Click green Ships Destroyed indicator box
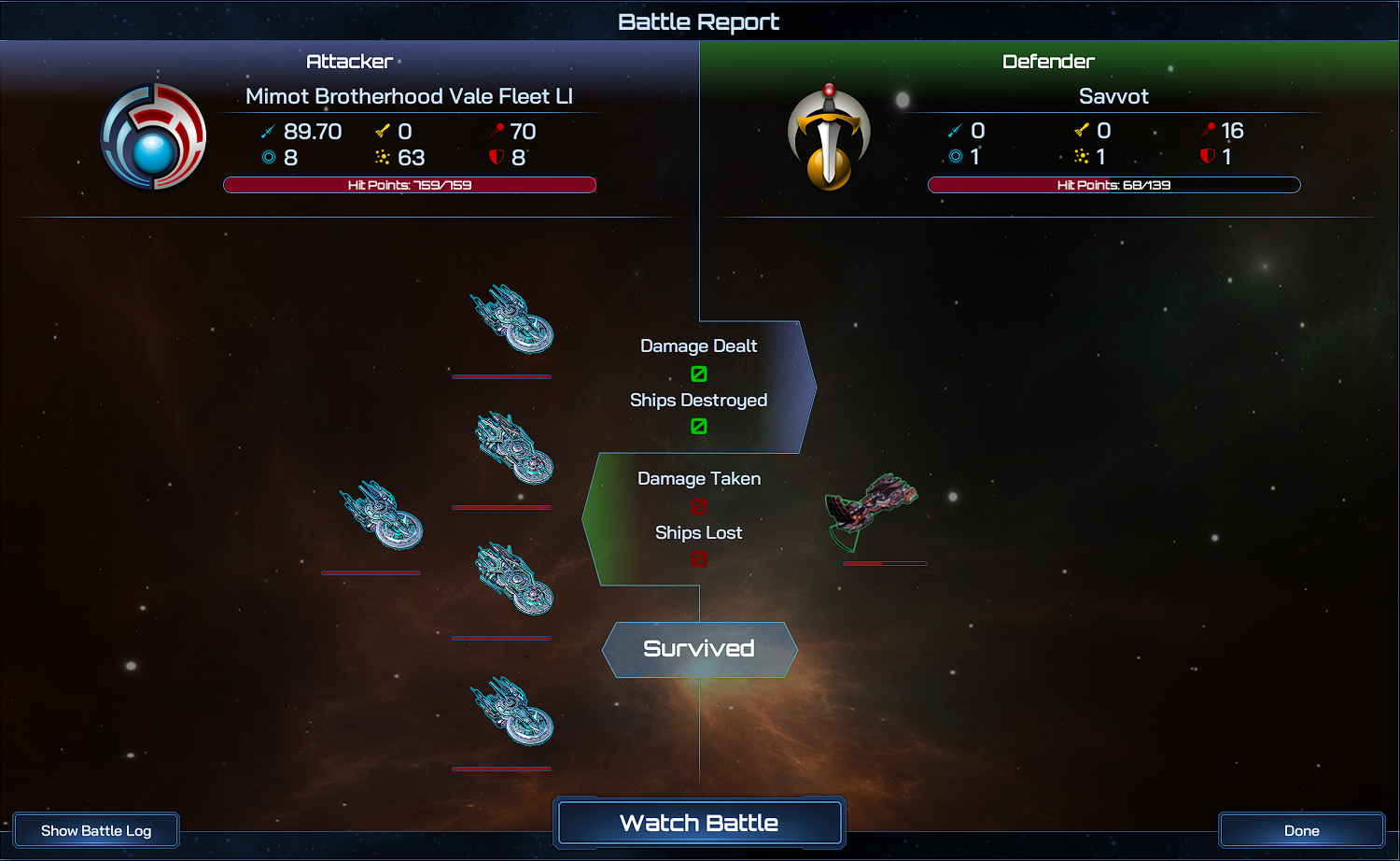 (699, 426)
